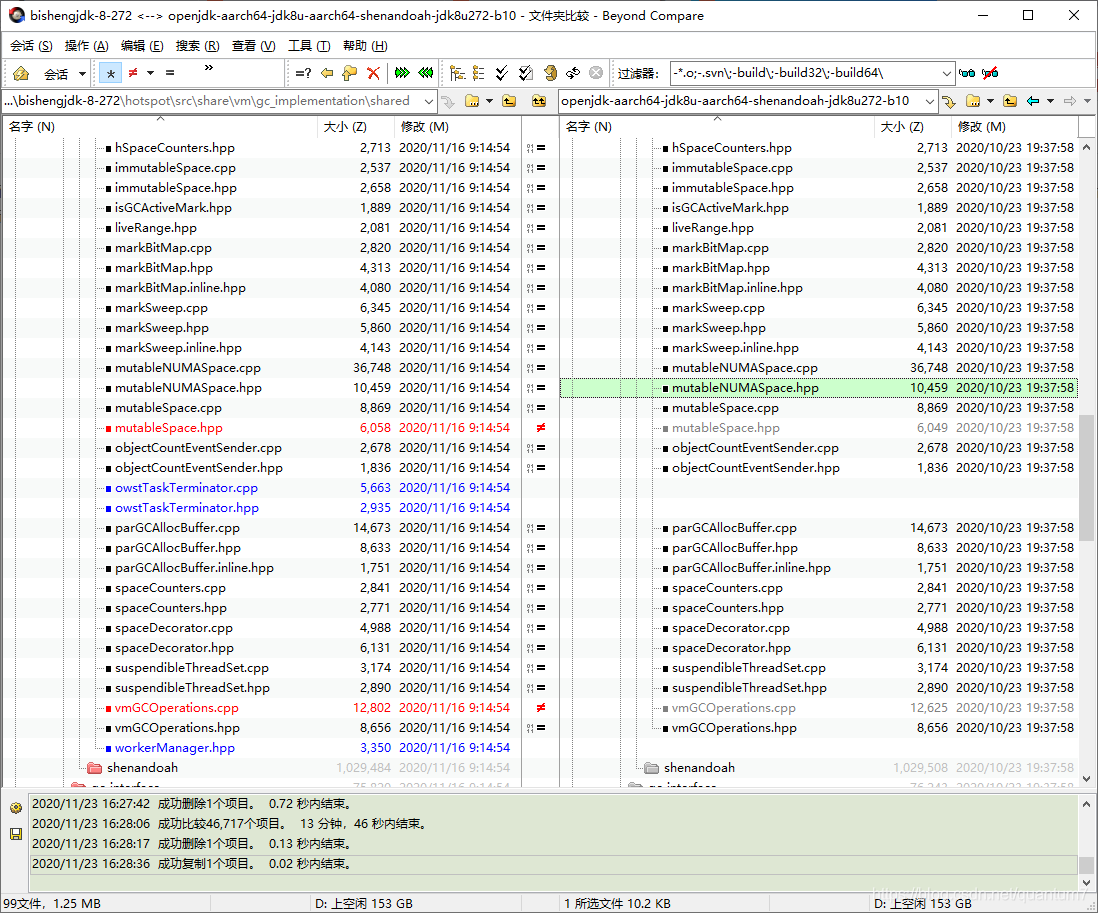Click the parent folder icon above left pane
Image resolution: width=1098 pixels, height=913 pixels.
click(510, 100)
